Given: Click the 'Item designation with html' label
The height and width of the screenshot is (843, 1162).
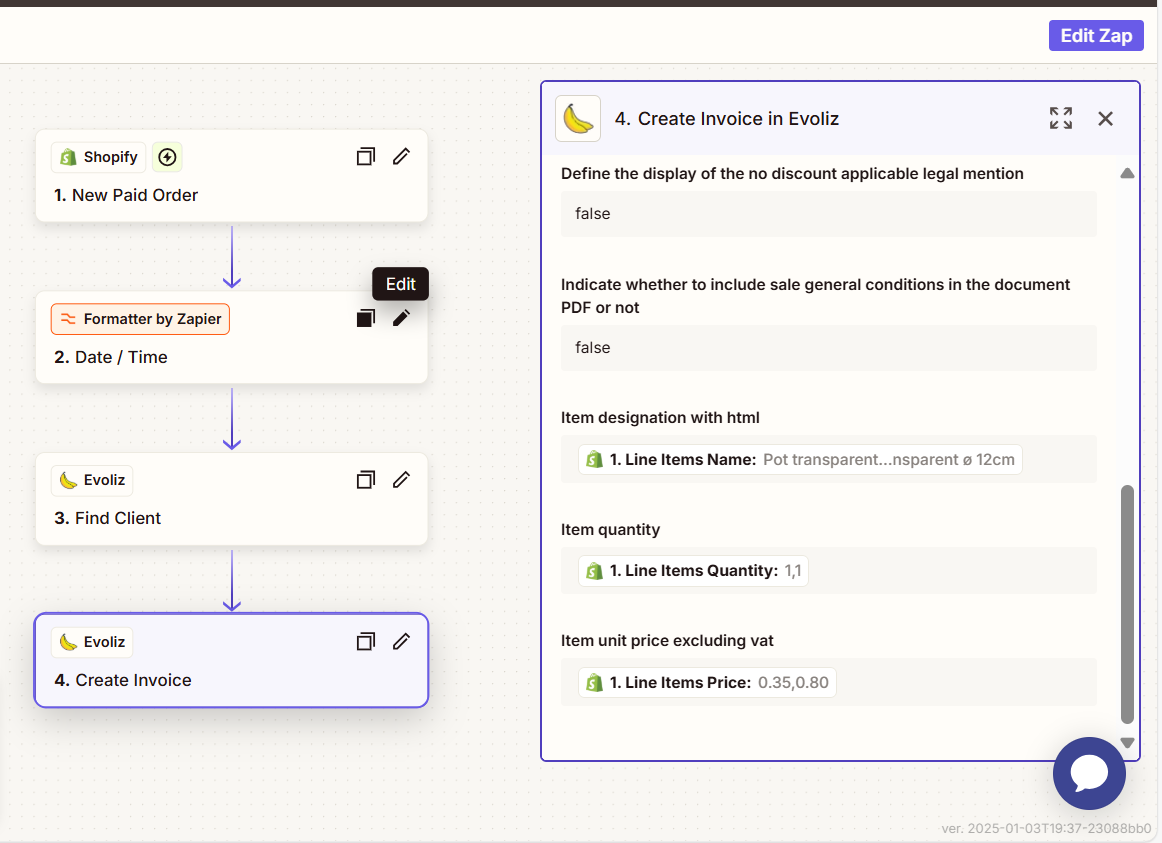Looking at the screenshot, I should pos(660,418).
